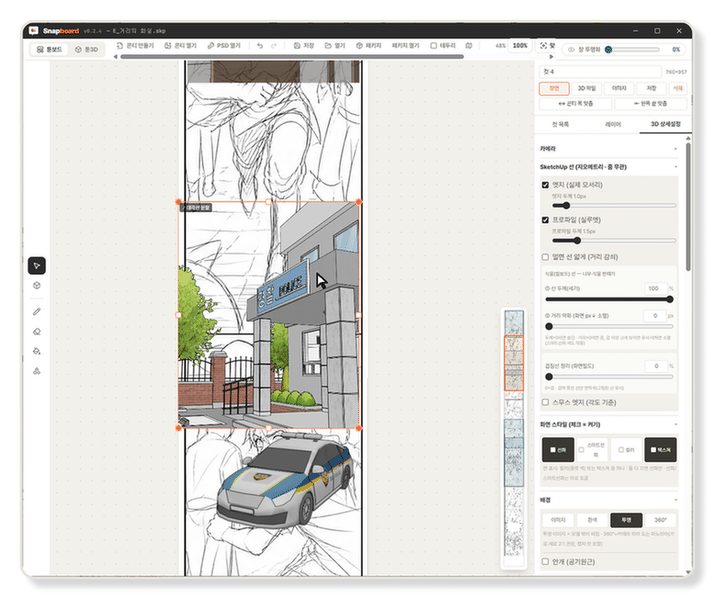
Task: Open the 3D 상세설정 tab
Action: (665, 124)
